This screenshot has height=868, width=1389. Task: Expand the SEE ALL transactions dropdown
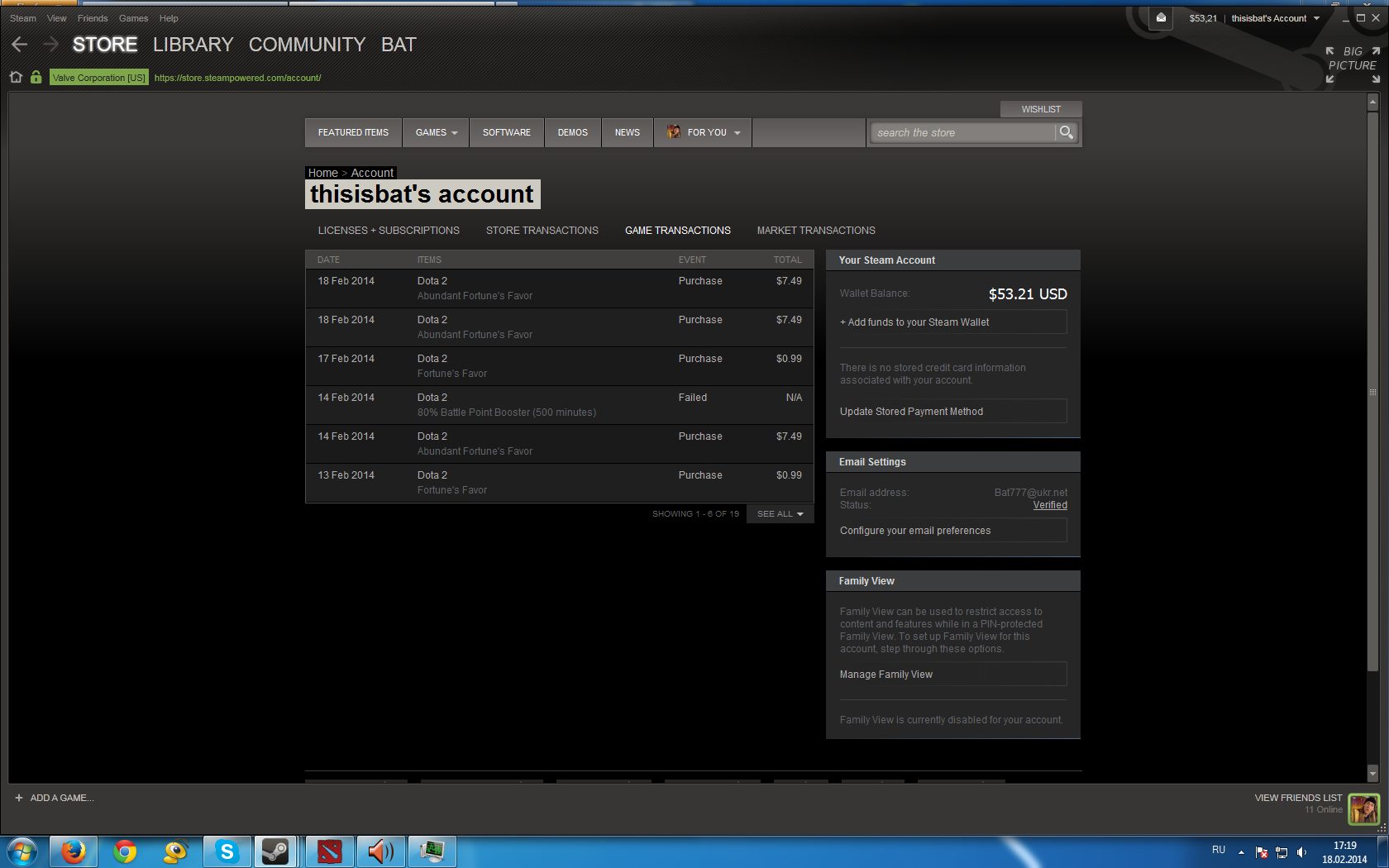click(x=780, y=514)
